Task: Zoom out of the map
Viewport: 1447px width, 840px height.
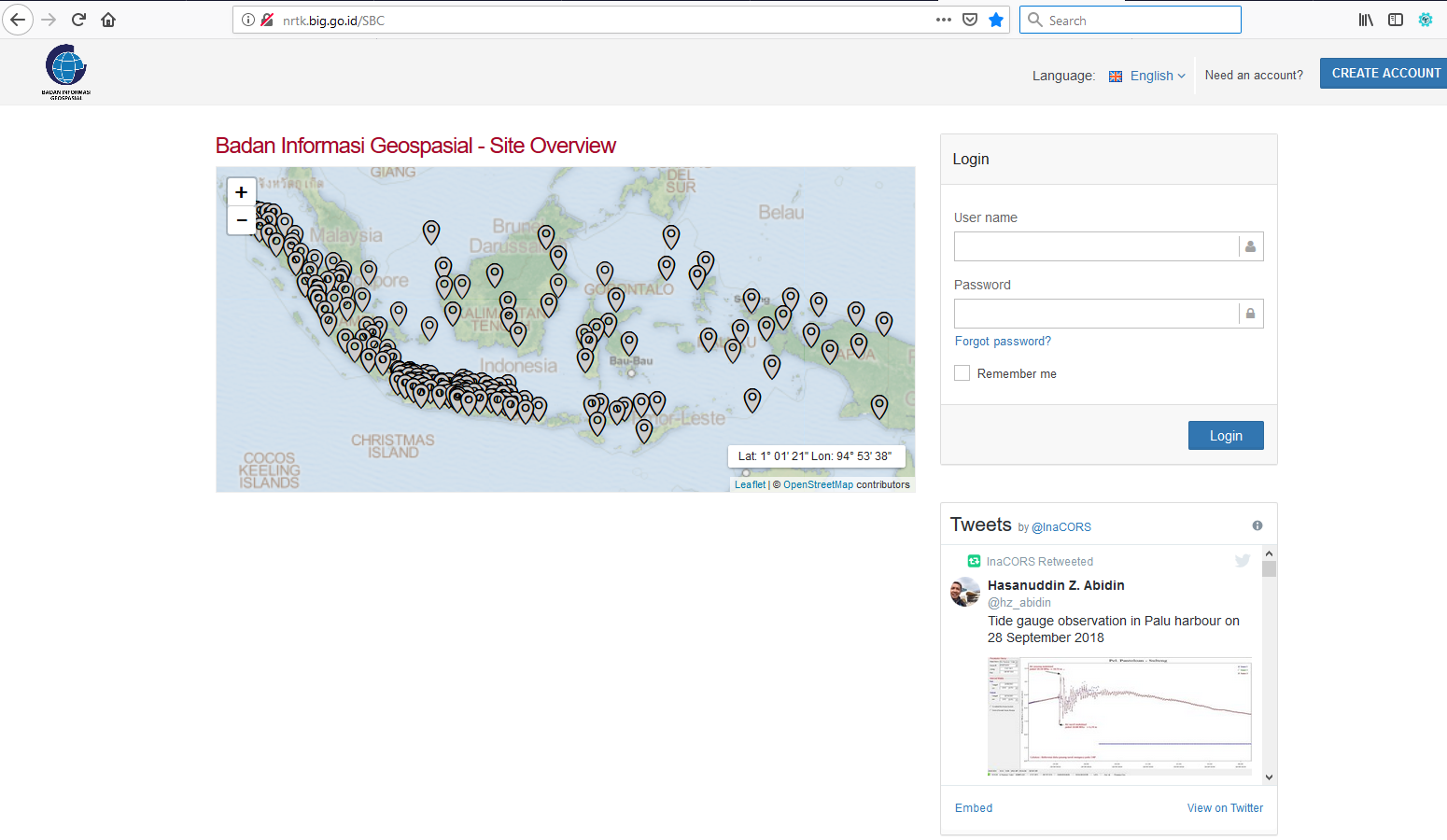Action: click(241, 220)
